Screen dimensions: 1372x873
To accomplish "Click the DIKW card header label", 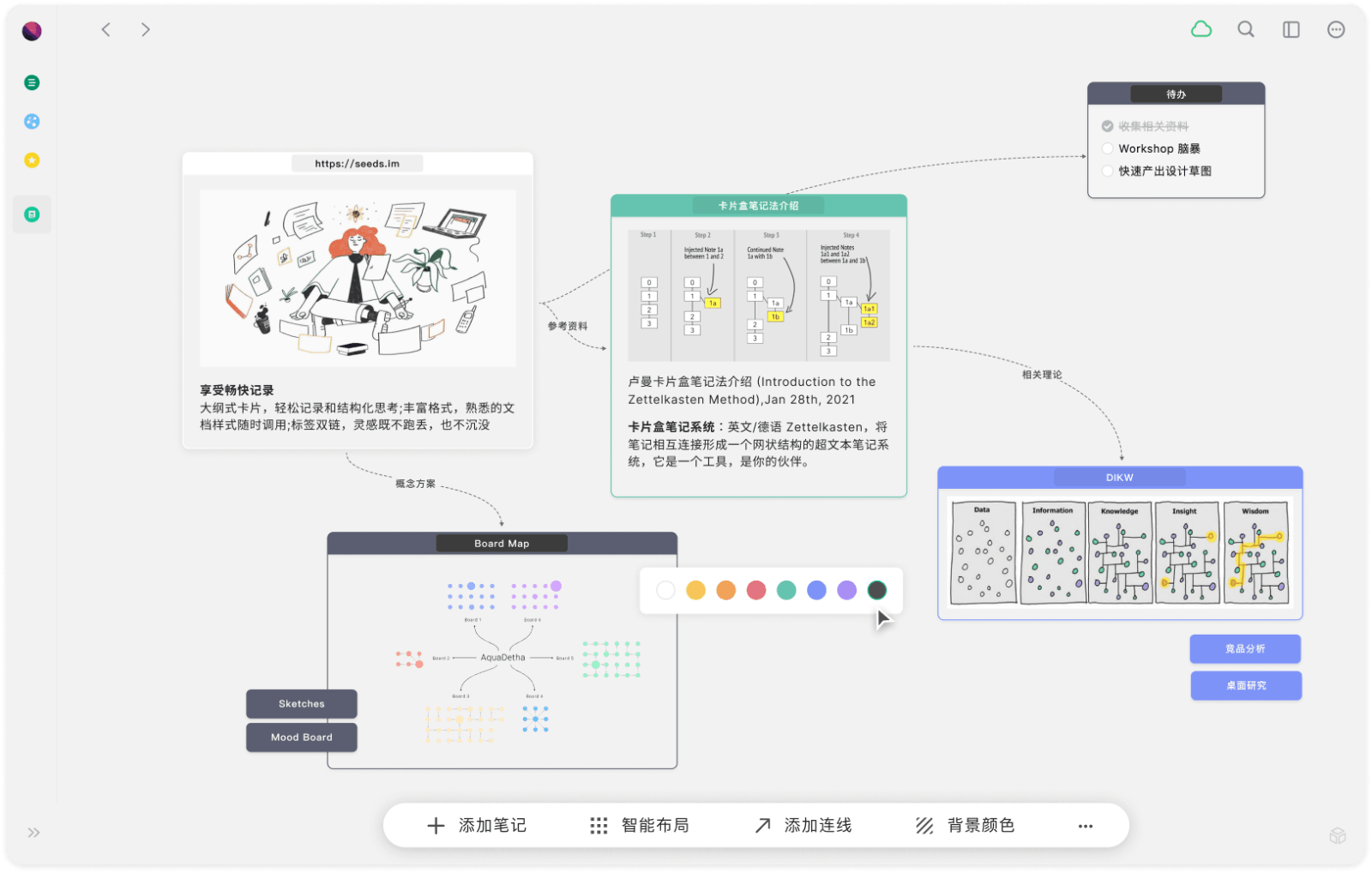I will (1118, 477).
